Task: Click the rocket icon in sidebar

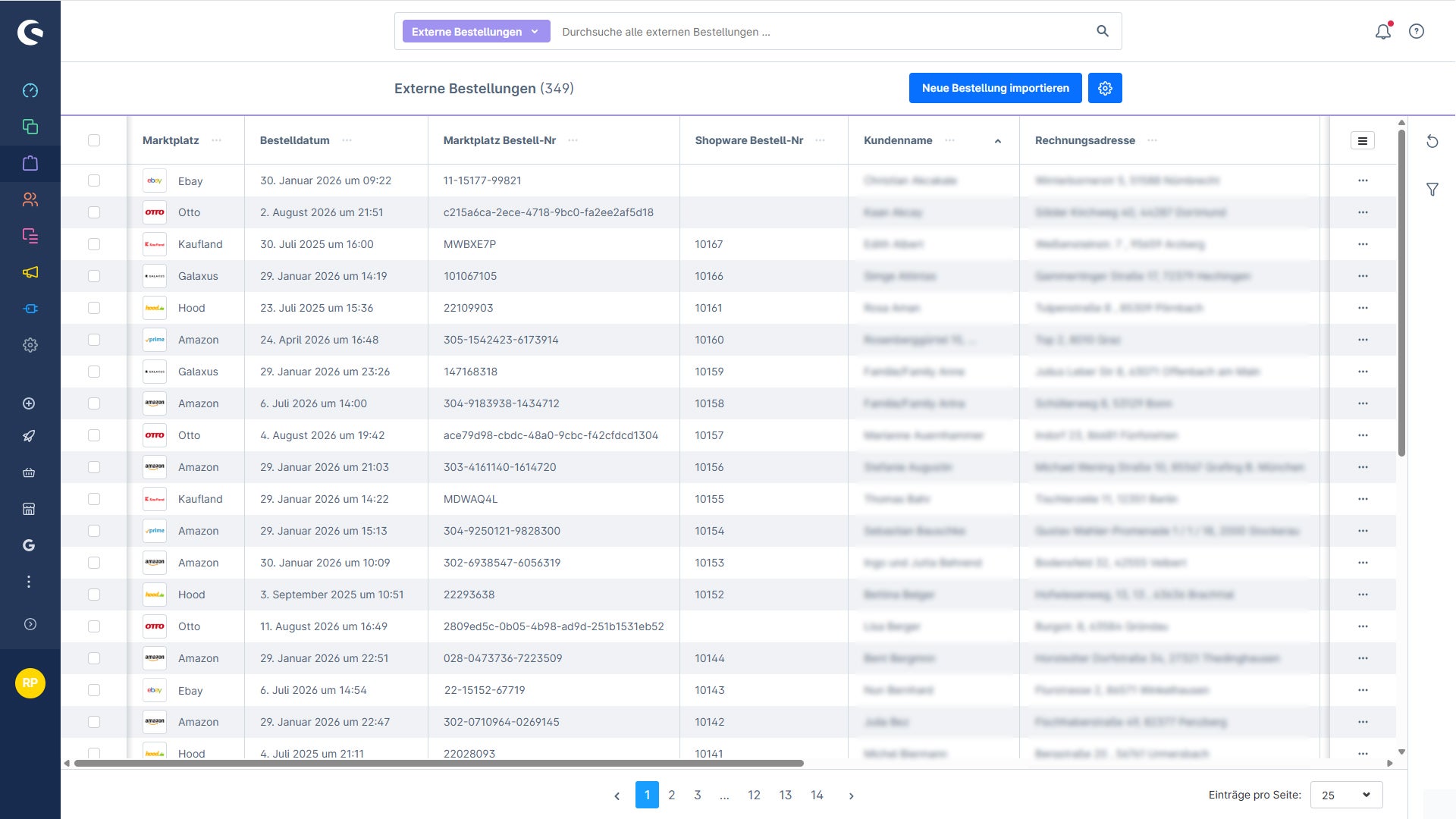Action: (29, 436)
